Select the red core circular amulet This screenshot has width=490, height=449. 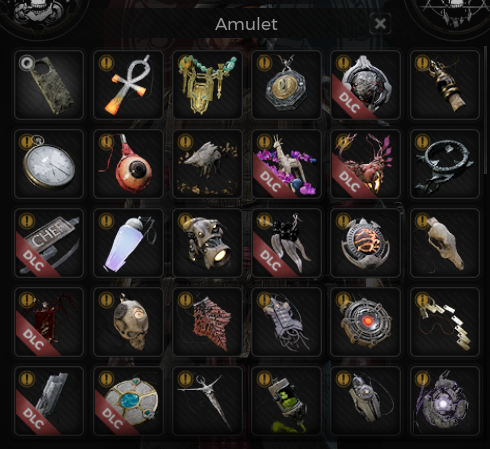[366, 322]
